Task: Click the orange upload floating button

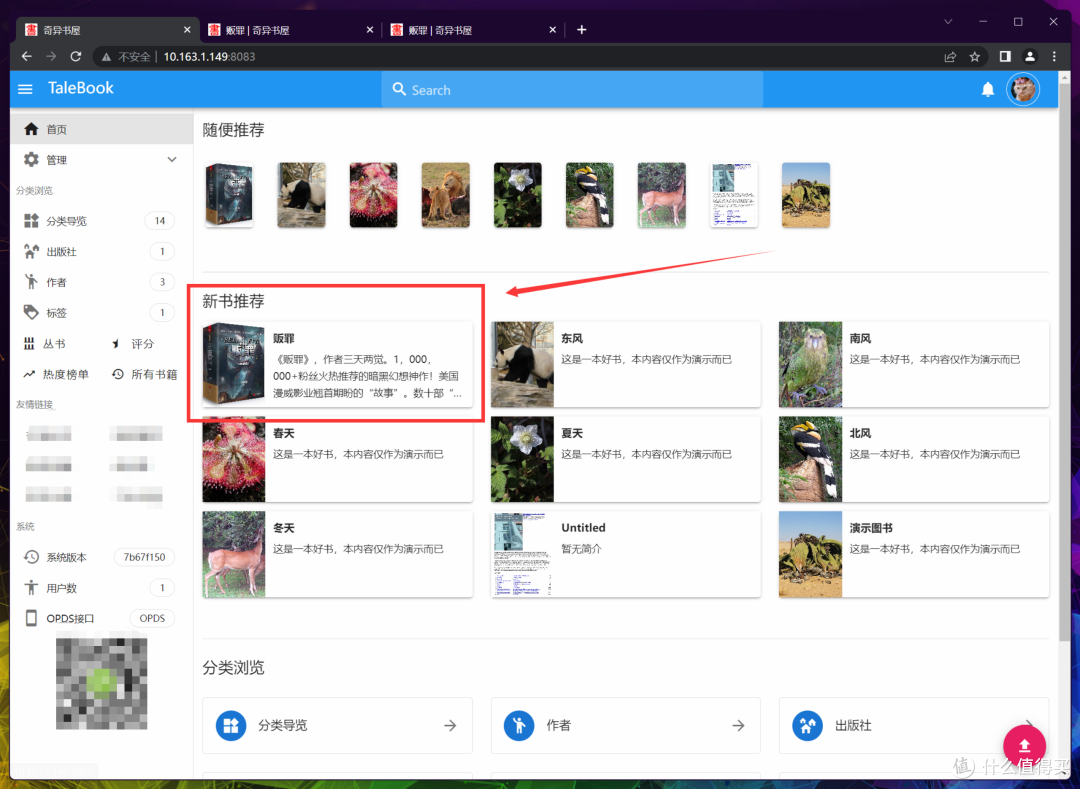Action: click(x=1023, y=745)
